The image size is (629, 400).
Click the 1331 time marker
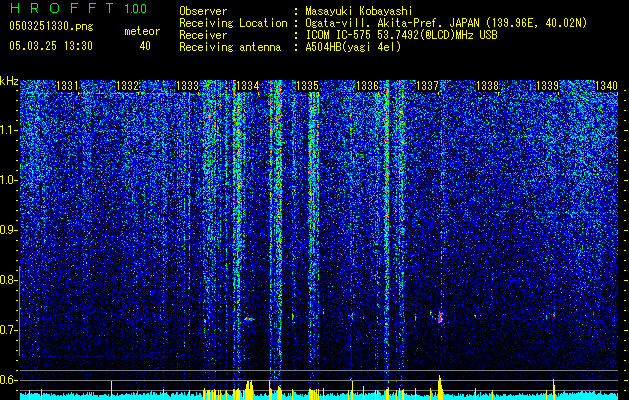click(x=67, y=86)
